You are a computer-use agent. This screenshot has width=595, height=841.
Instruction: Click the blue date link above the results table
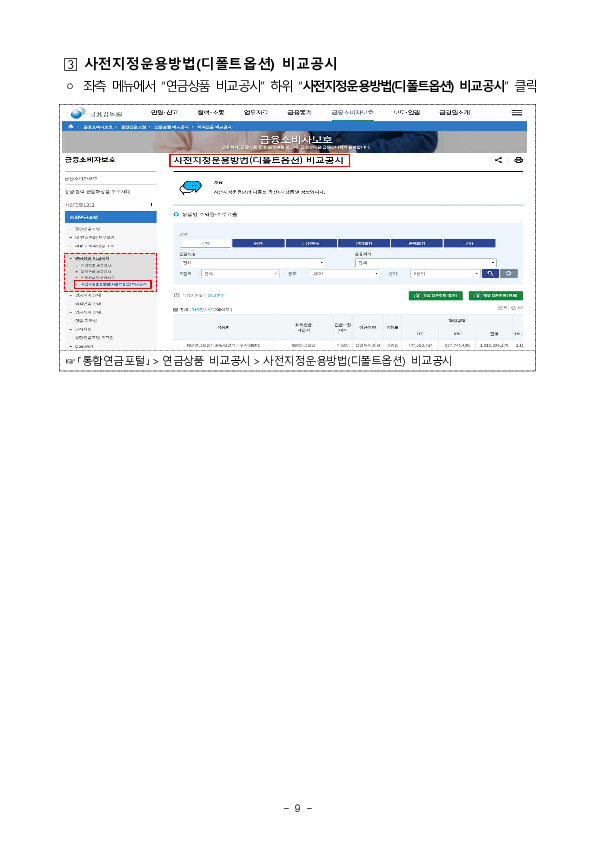coord(215,296)
